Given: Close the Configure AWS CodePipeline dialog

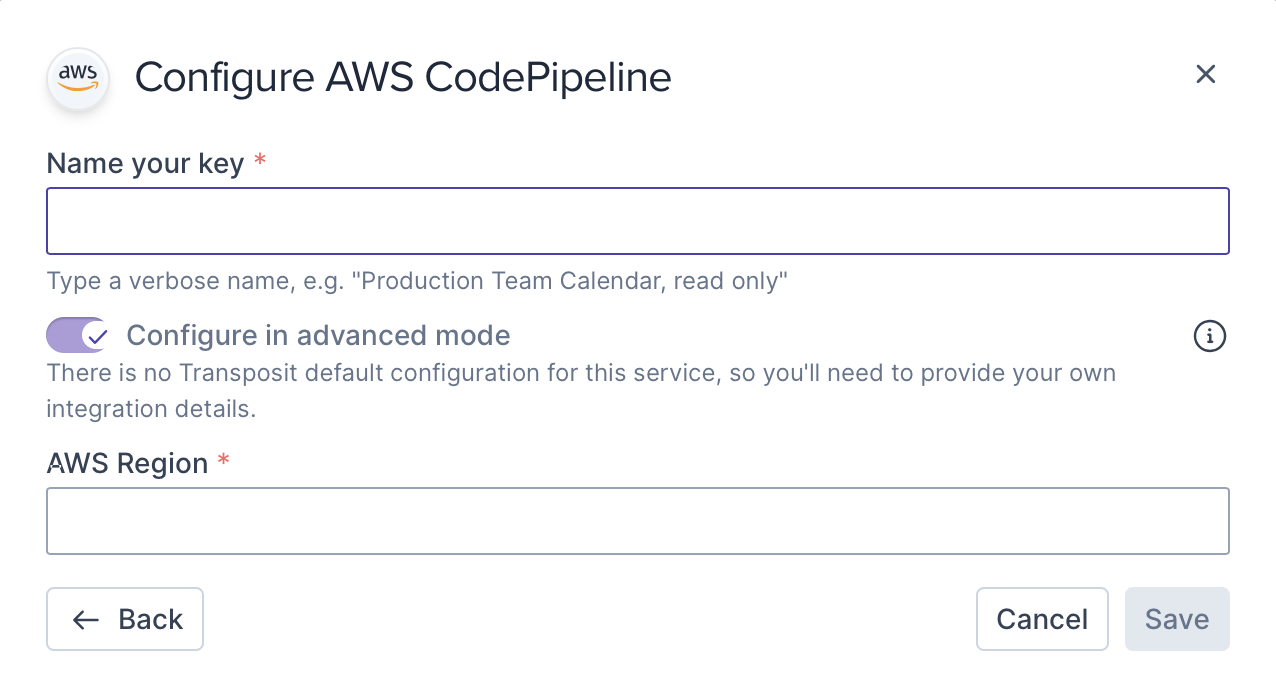Looking at the screenshot, I should [1205, 74].
